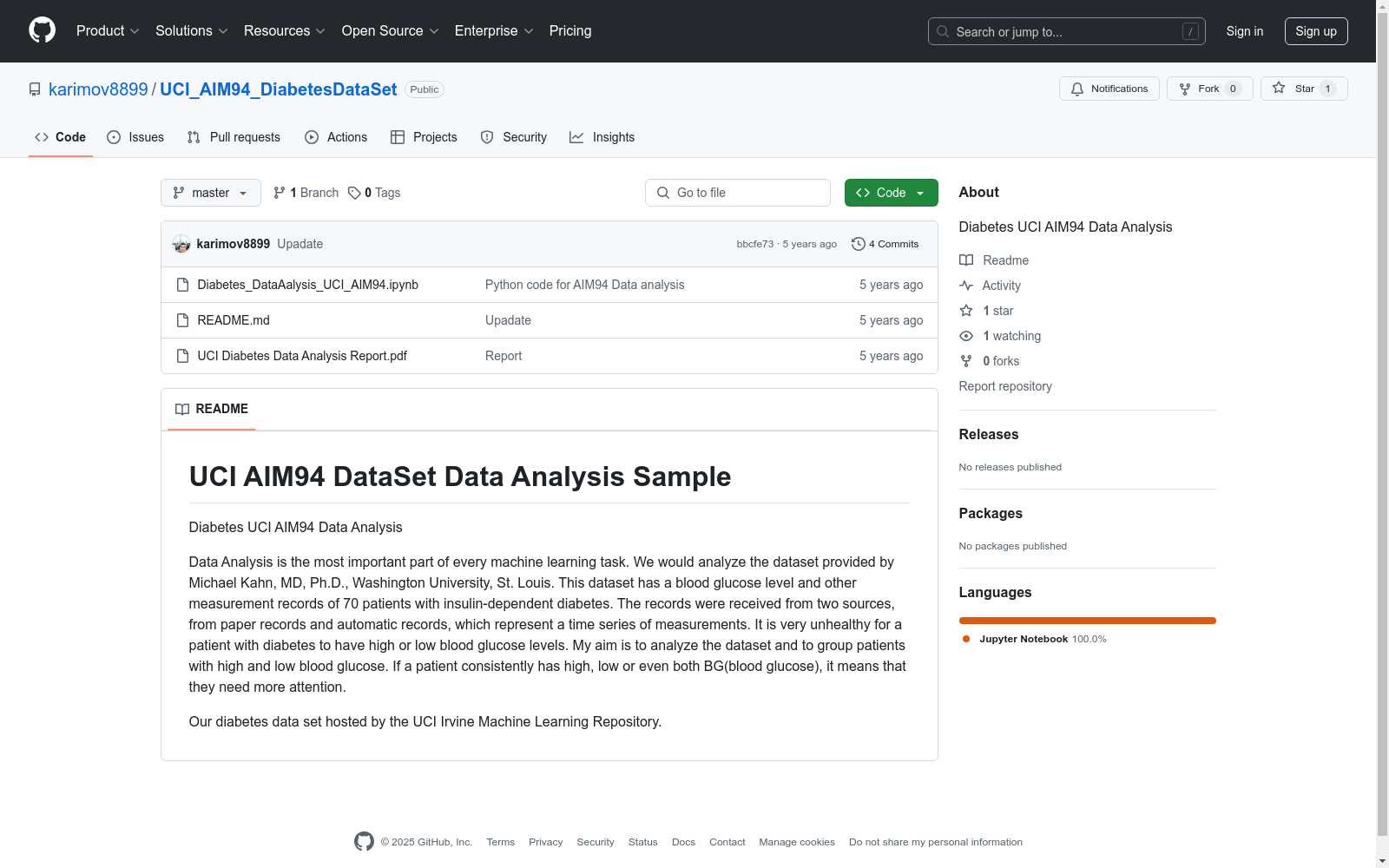Open the Upadate commit message in header row

pyautogui.click(x=300, y=244)
